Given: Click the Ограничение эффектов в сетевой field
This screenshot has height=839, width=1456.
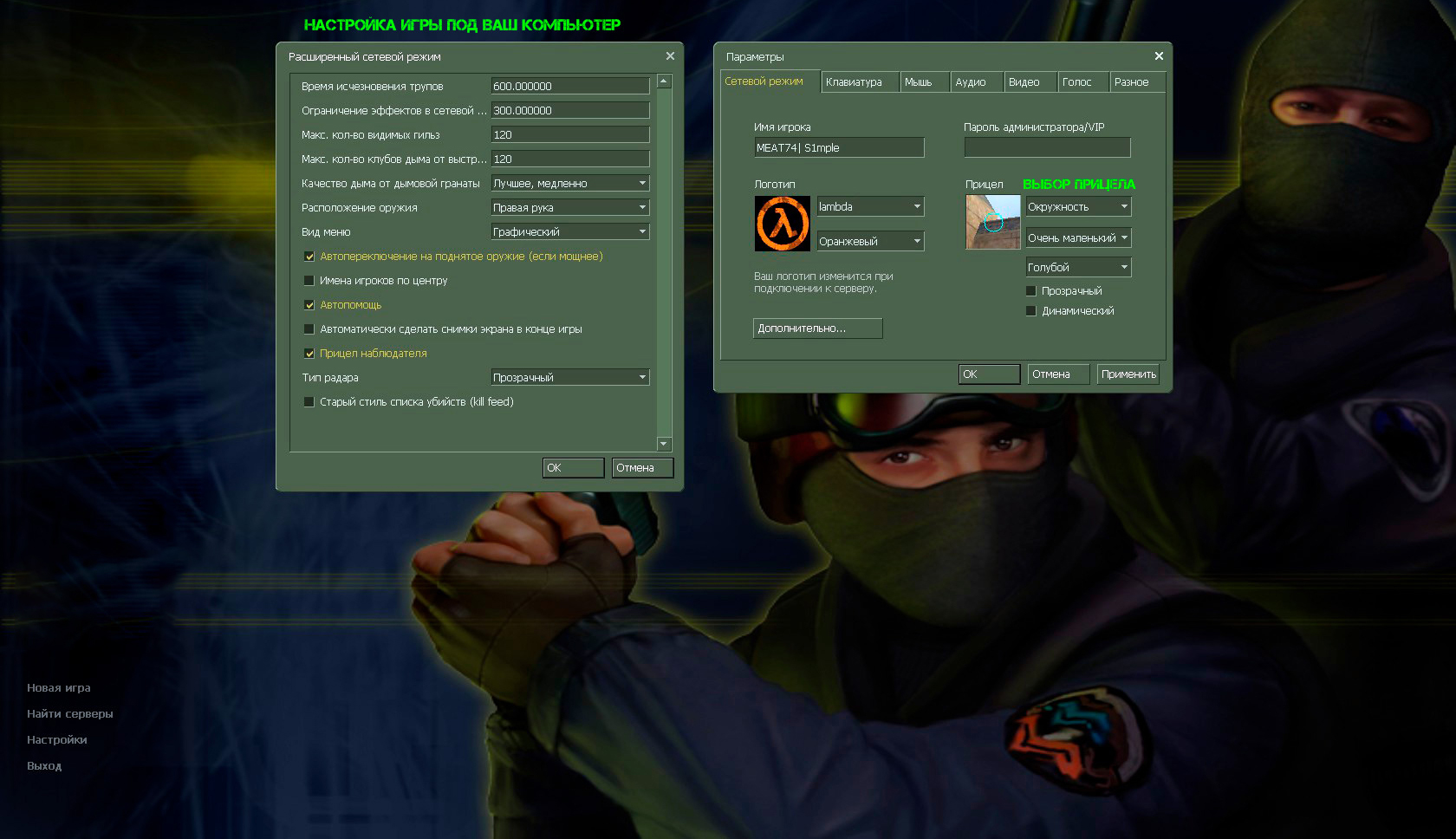Looking at the screenshot, I should [570, 111].
